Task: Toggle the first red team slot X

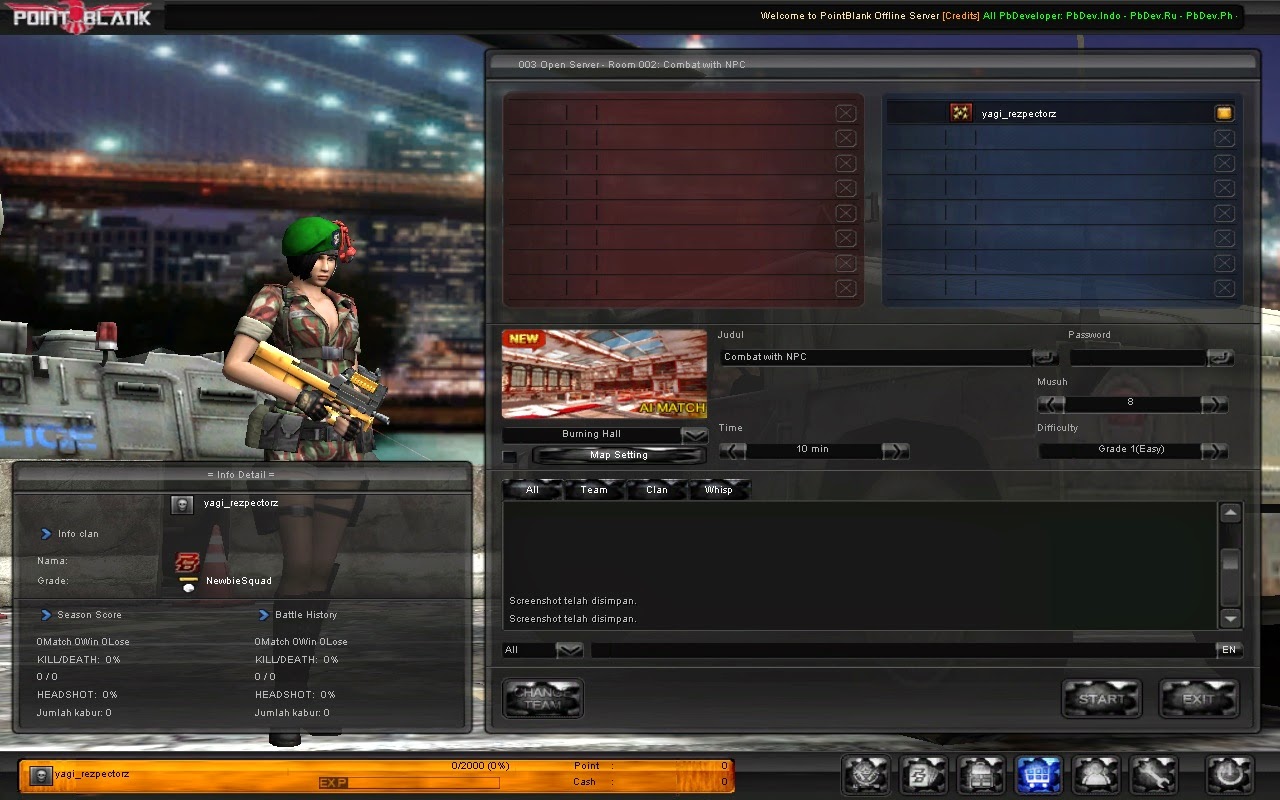Action: tap(846, 113)
